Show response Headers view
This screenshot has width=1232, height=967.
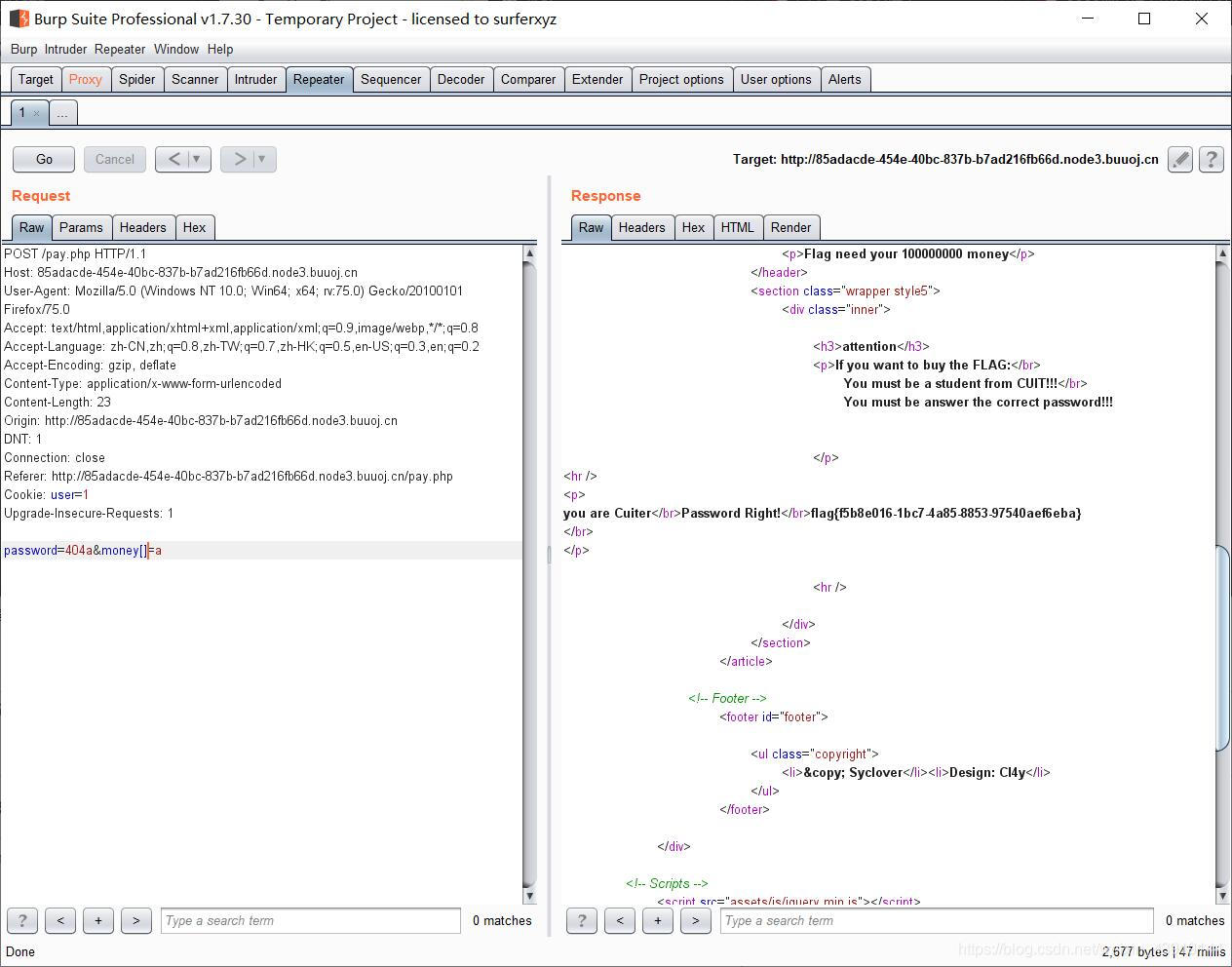(x=642, y=227)
